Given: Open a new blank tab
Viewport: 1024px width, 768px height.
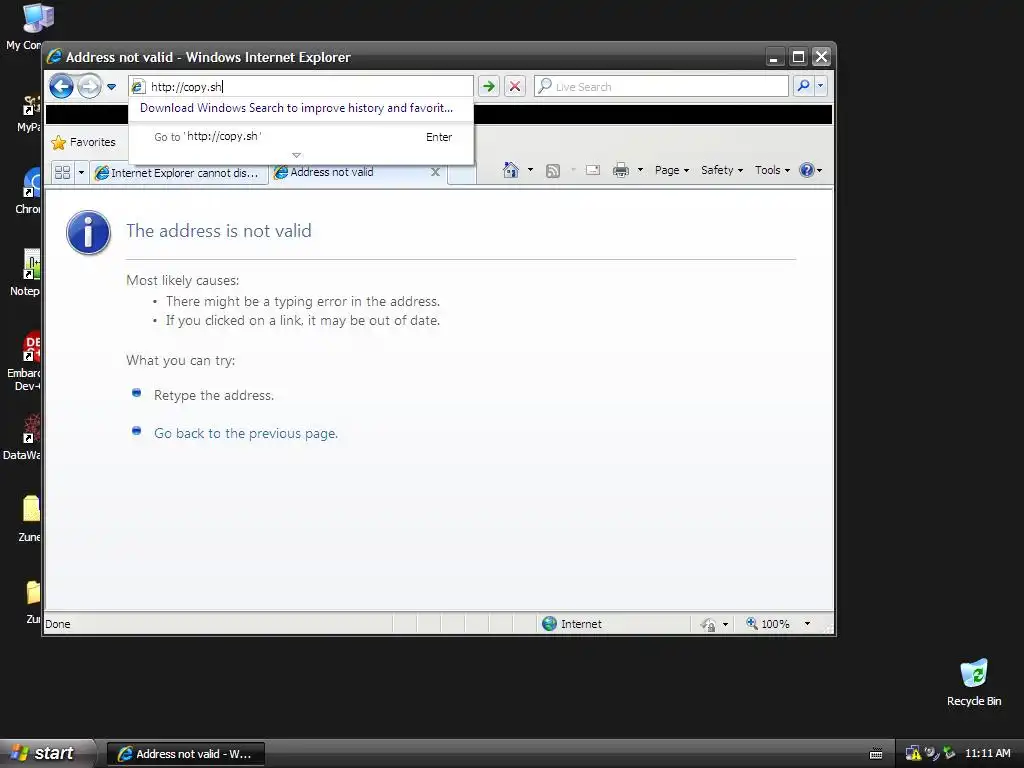Looking at the screenshot, I should (x=462, y=174).
